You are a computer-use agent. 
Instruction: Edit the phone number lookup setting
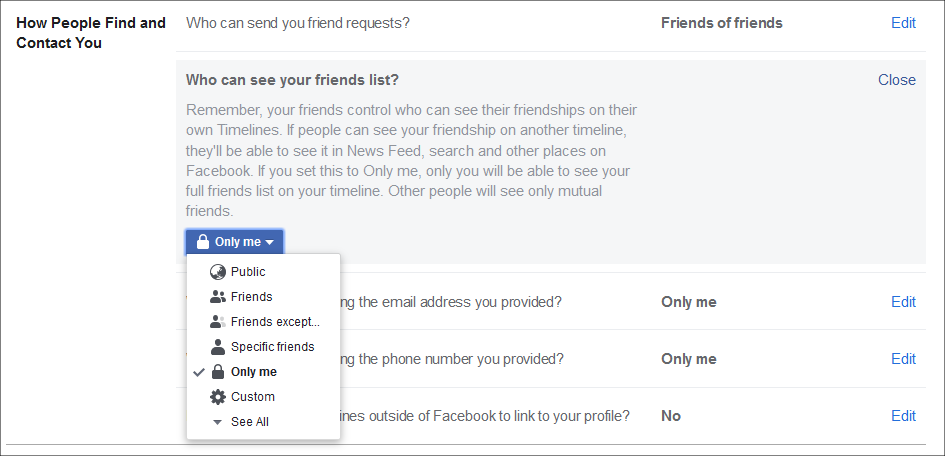903,359
